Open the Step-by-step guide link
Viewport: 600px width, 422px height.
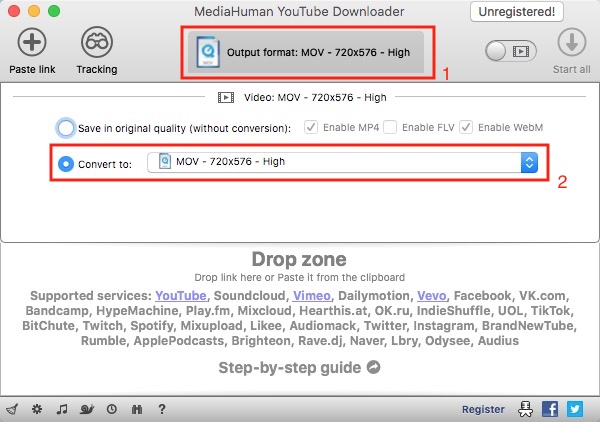click(x=299, y=368)
